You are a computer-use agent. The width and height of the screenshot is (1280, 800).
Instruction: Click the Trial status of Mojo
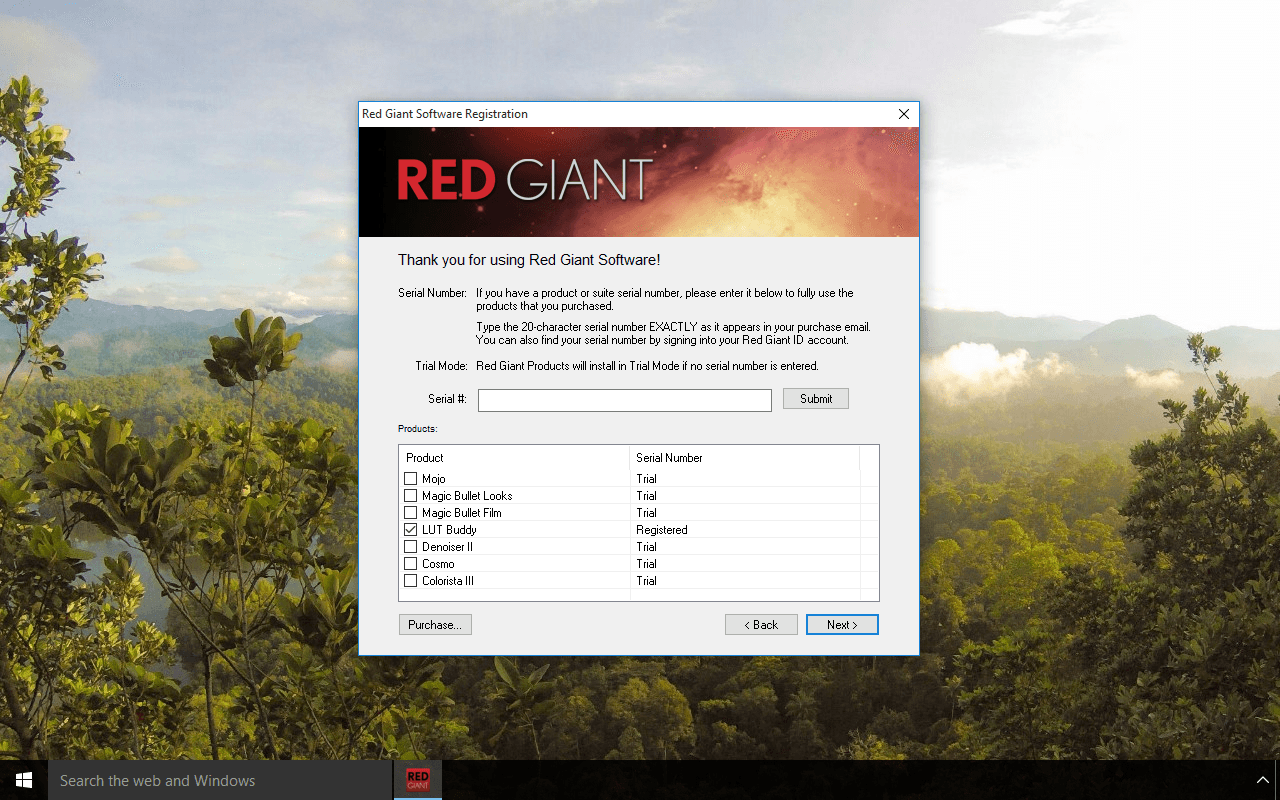[646, 479]
